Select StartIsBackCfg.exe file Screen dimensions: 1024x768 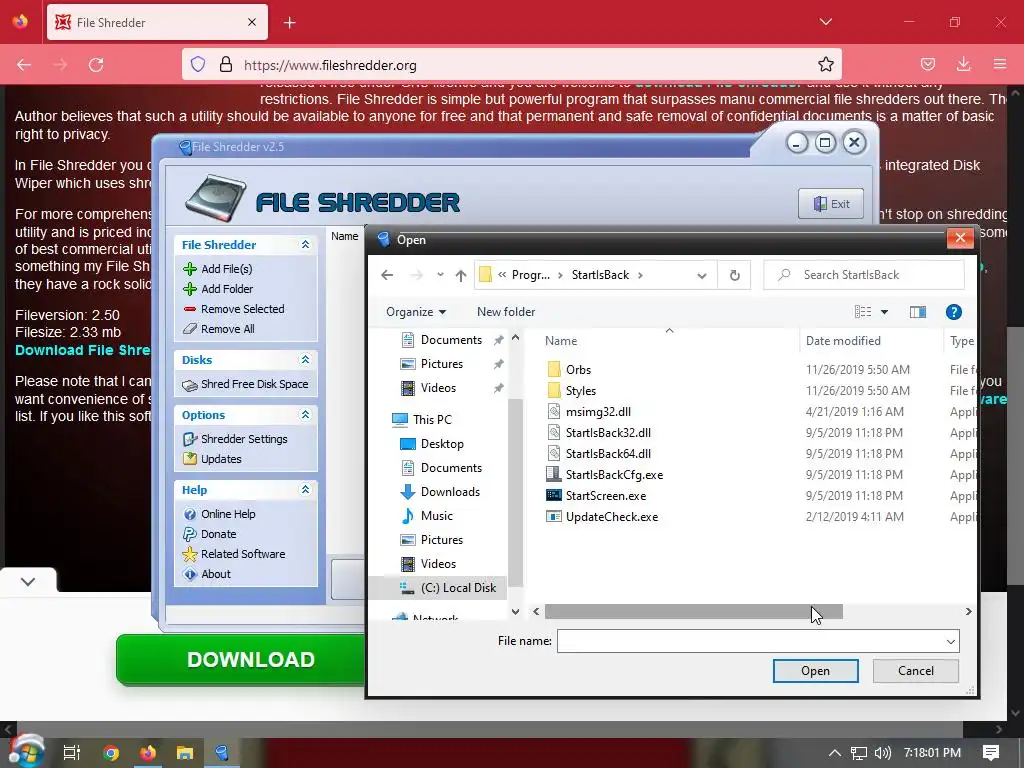(604, 475)
